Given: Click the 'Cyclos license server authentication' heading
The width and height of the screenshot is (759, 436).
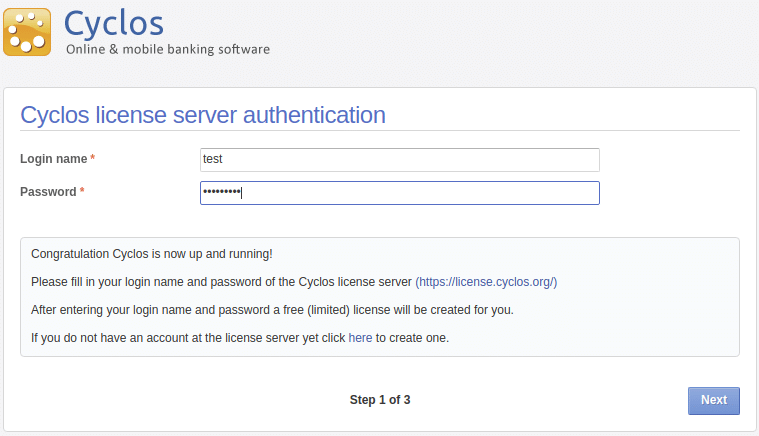Looking at the screenshot, I should tap(203, 115).
